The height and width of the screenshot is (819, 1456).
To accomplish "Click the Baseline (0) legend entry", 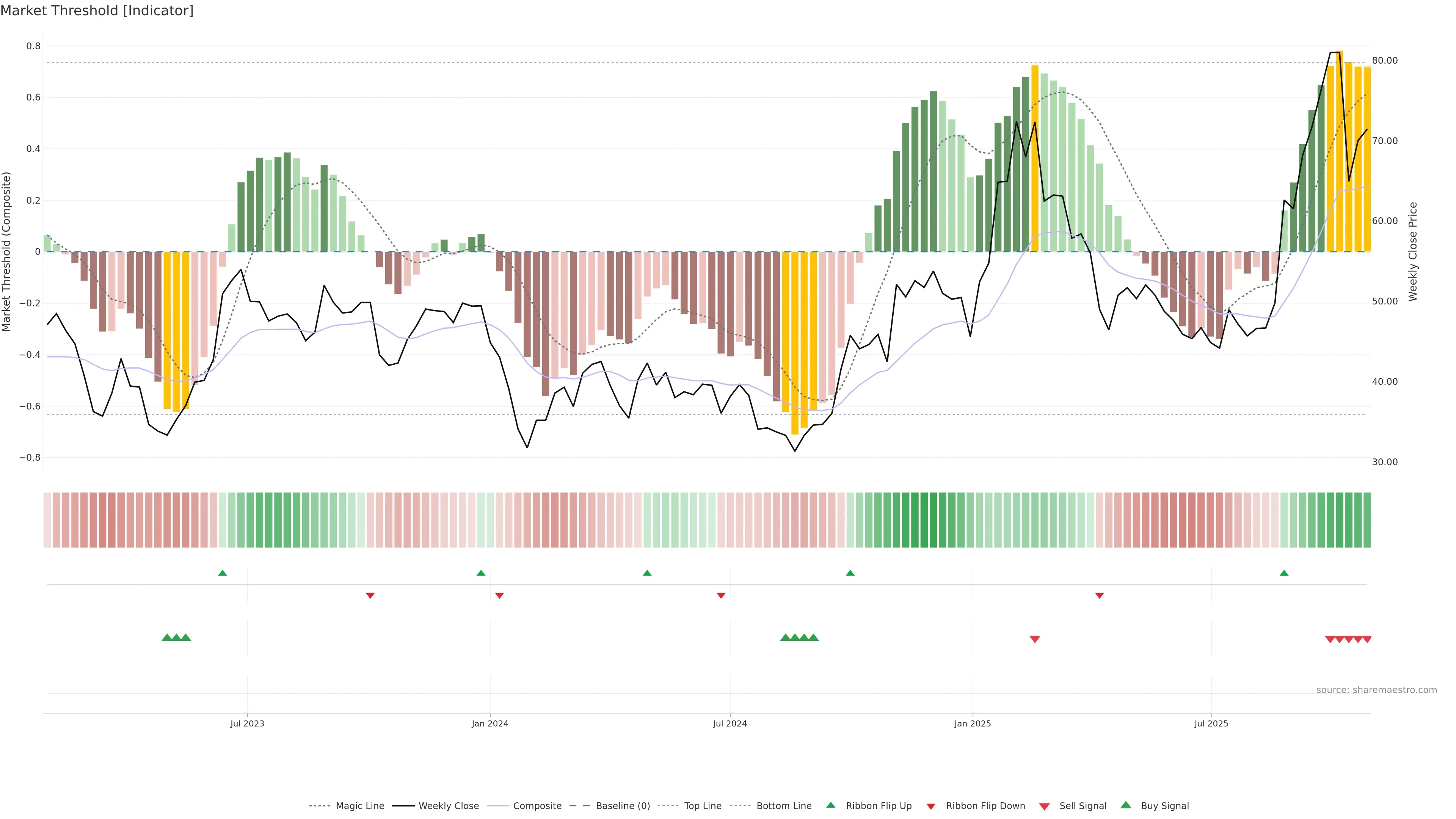I will 622,805.
